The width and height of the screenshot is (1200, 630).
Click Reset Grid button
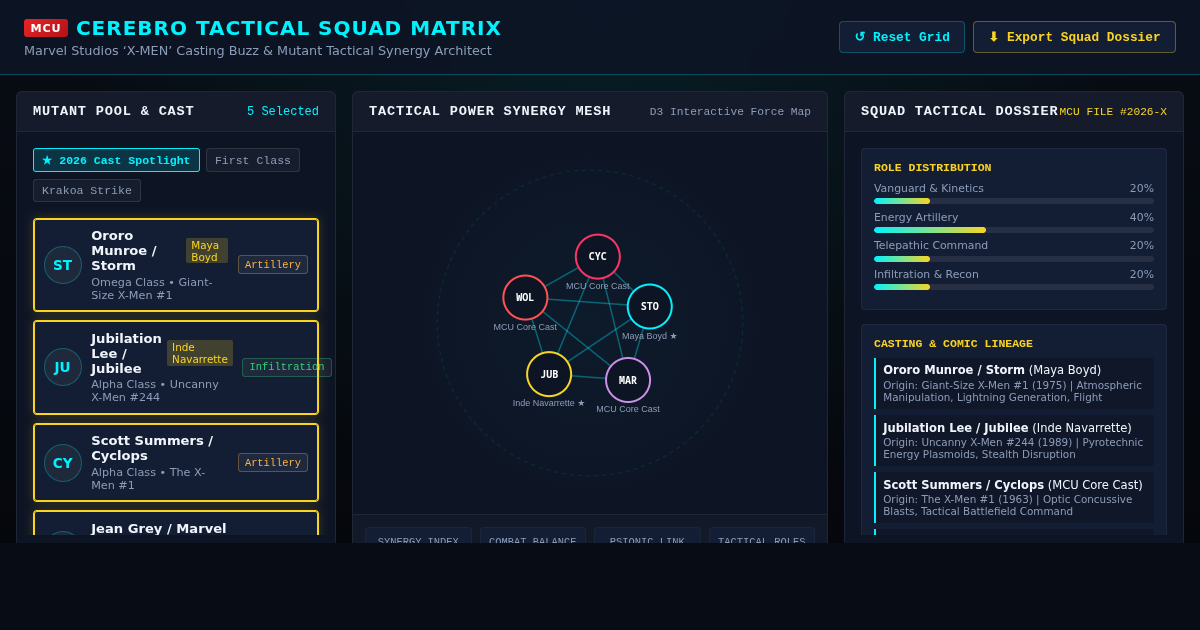pyautogui.click(x=902, y=37)
